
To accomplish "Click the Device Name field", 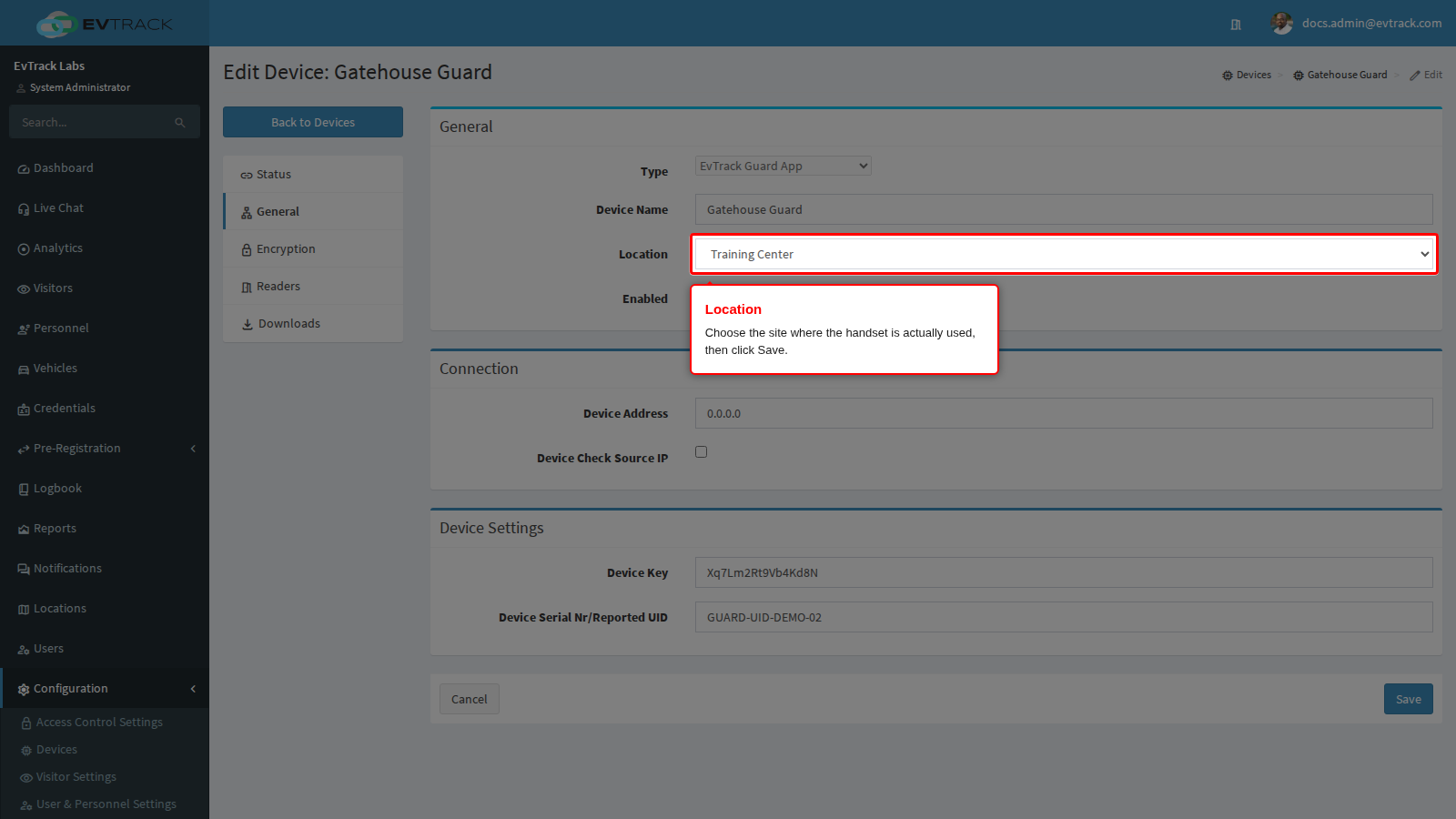I will click(x=1064, y=209).
